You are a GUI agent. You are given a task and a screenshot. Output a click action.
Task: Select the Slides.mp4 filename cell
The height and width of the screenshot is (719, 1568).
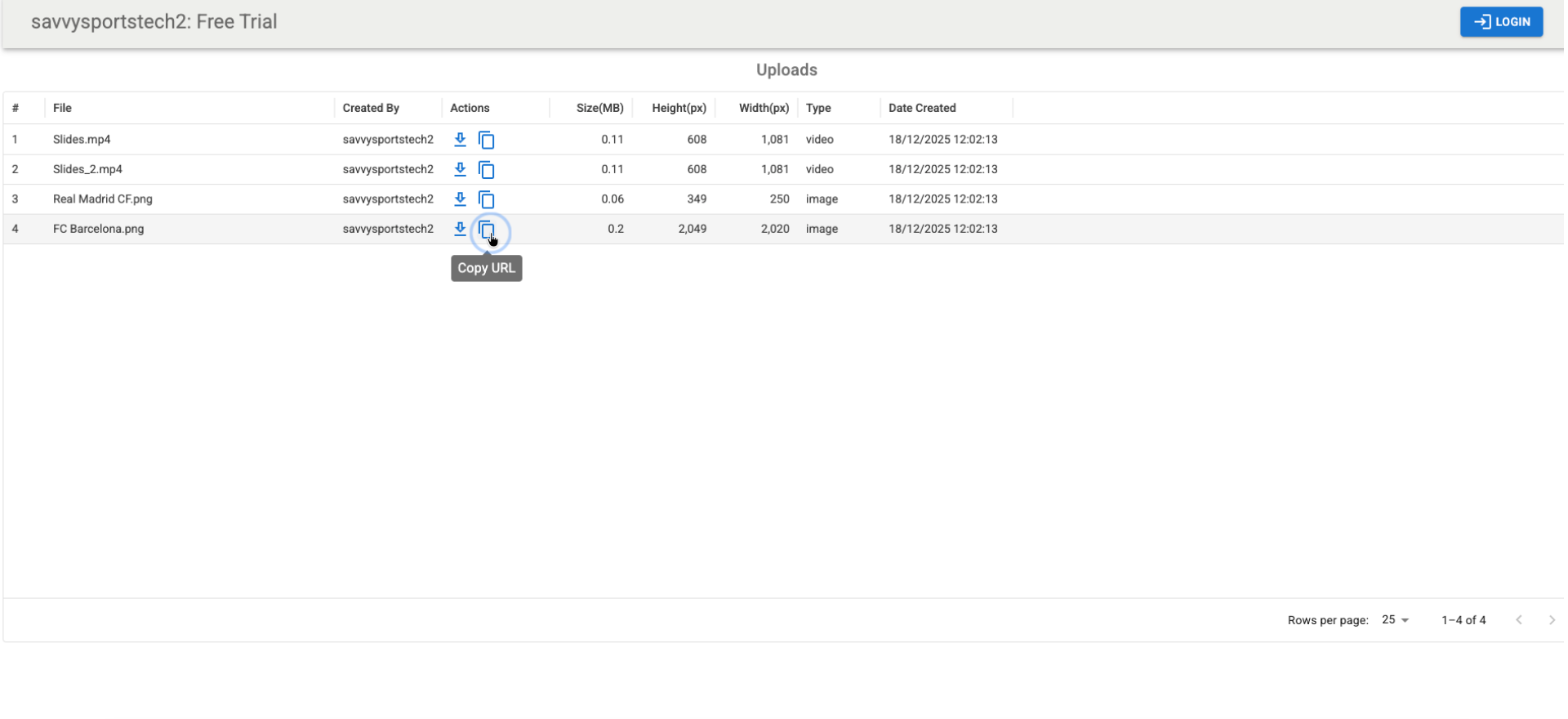click(x=82, y=140)
